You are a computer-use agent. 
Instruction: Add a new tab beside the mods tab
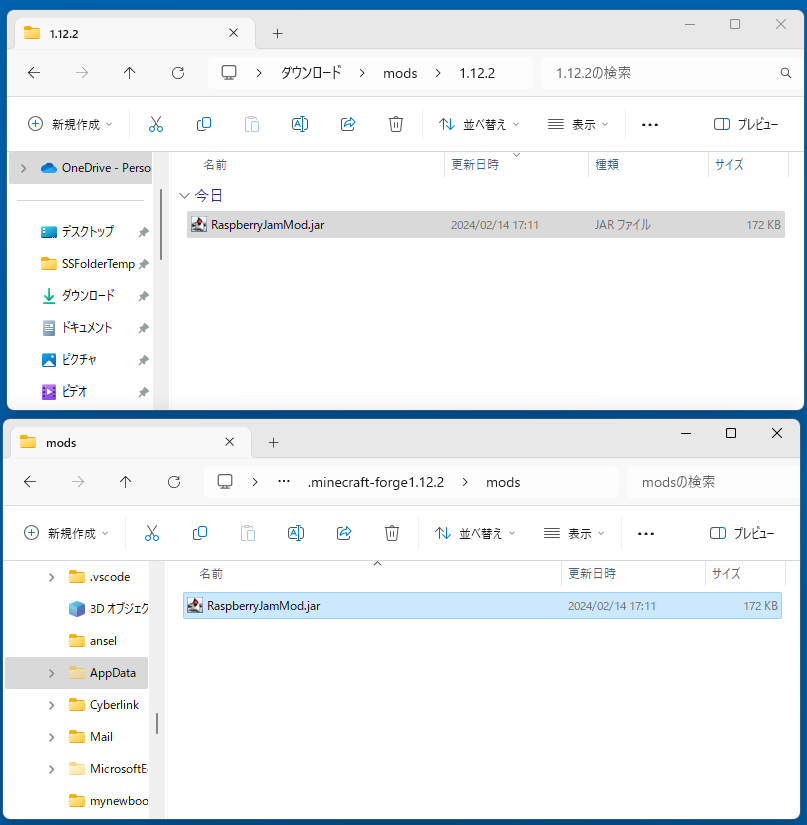coord(273,442)
